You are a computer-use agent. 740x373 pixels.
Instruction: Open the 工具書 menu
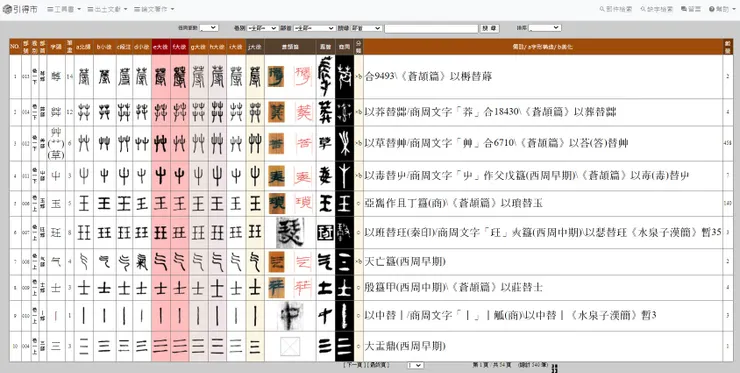coord(64,9)
